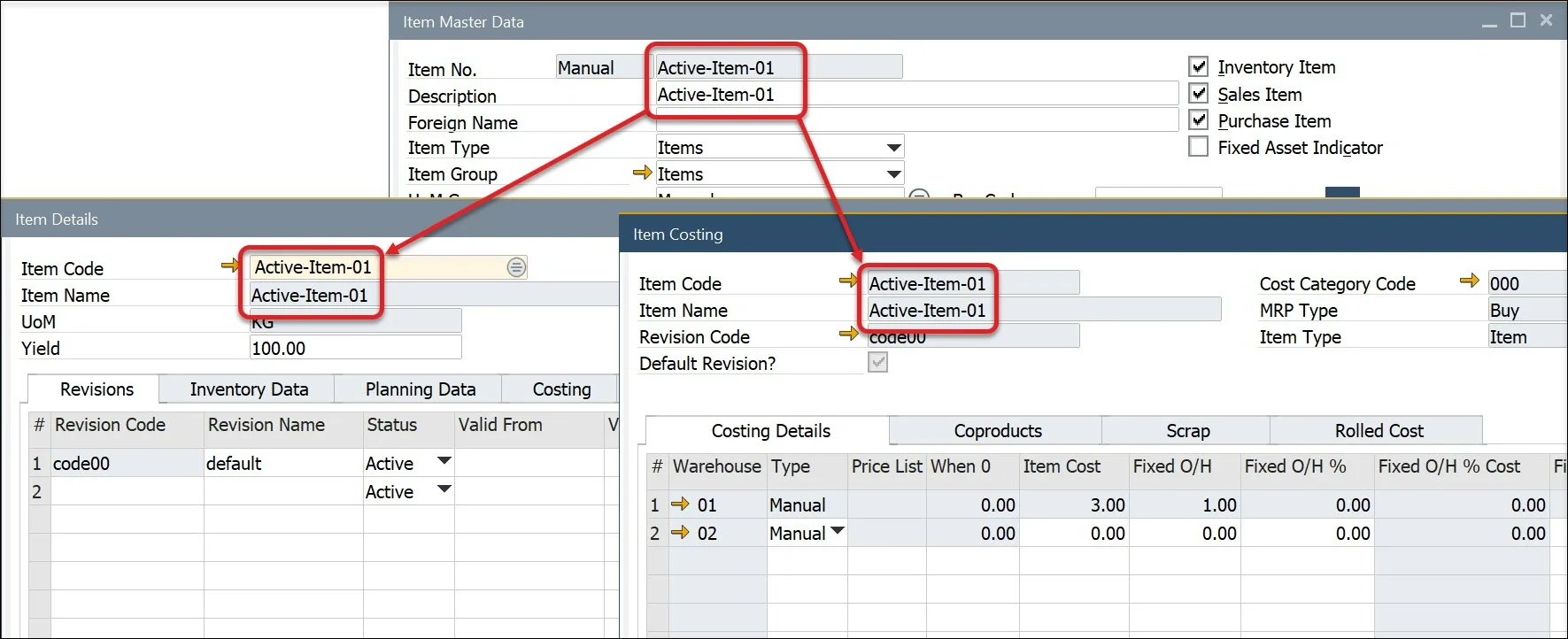Click the Item Group link arrow icon
Screen dimensions: 1568x639
(x=642, y=173)
